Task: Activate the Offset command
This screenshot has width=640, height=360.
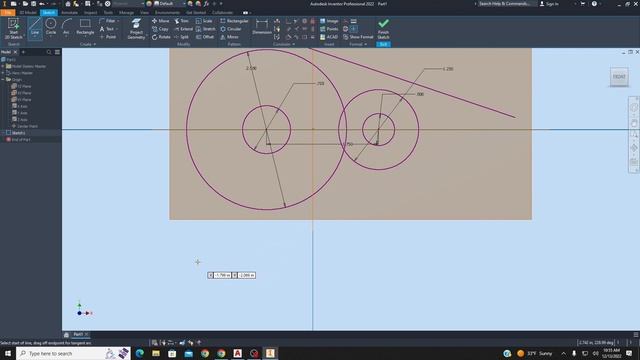Action: point(205,37)
